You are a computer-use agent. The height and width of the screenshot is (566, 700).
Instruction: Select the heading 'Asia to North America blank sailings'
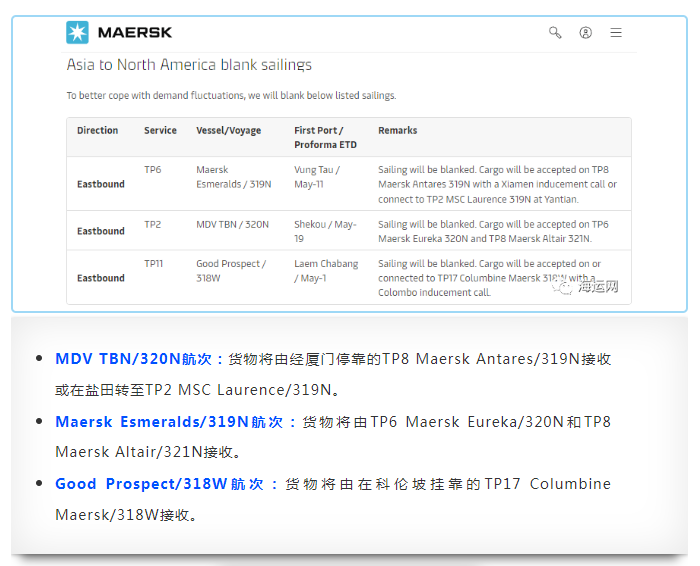click(189, 65)
